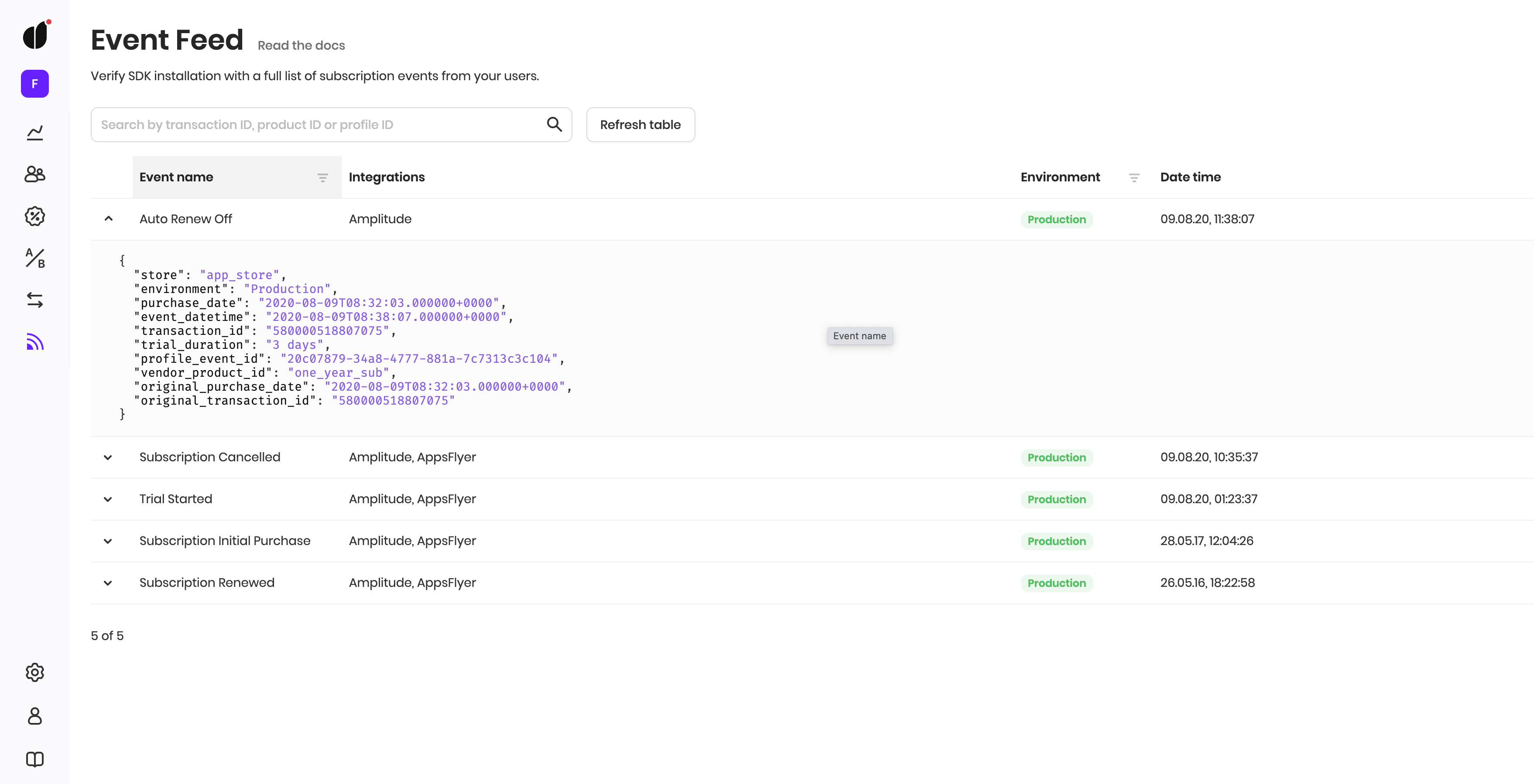
Task: Click the Subscription Initial Purchase event name
Action: tap(225, 541)
